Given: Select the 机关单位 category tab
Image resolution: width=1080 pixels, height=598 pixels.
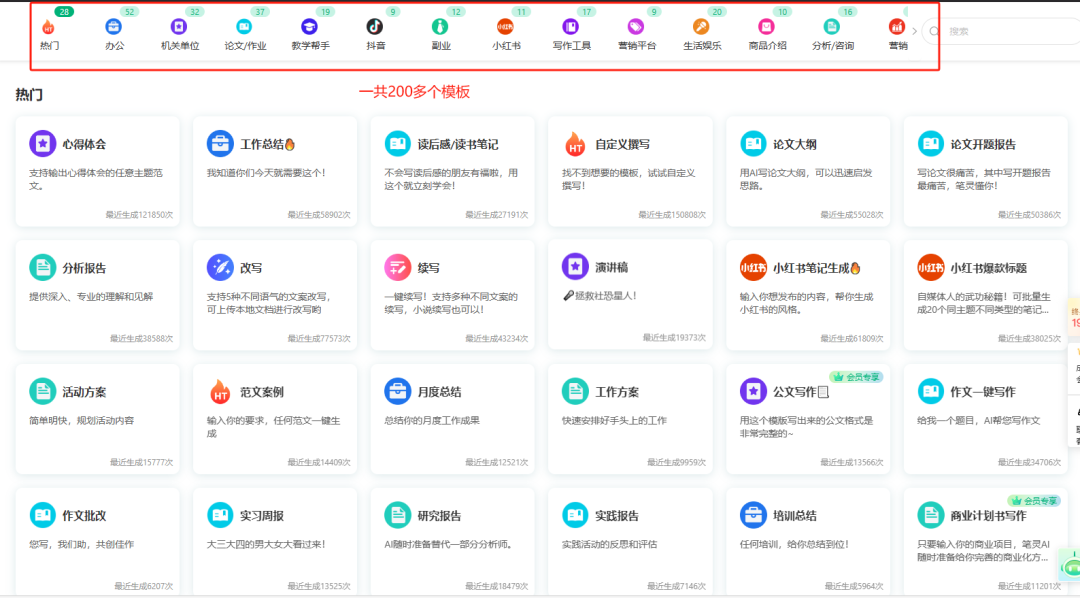Looking at the screenshot, I should pos(179,34).
